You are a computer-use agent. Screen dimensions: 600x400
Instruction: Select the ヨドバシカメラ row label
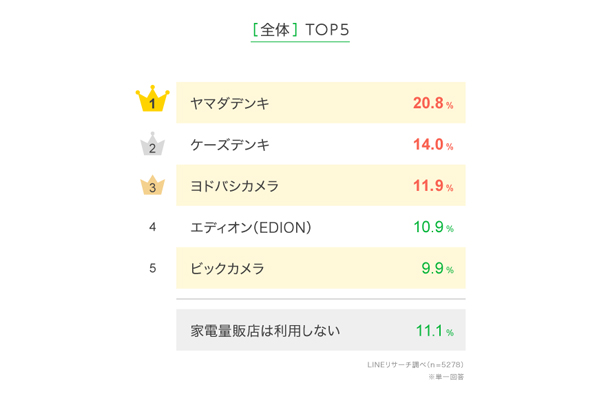[x=235, y=186]
